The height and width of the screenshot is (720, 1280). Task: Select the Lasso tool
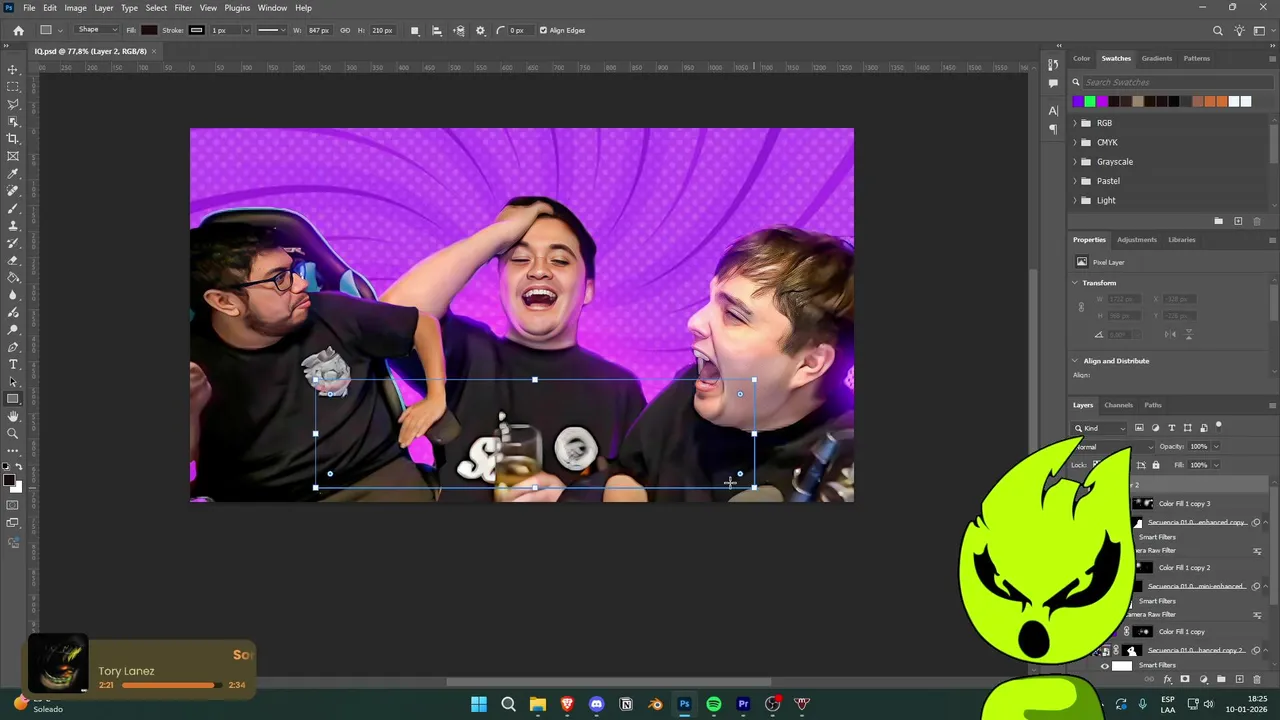(13, 104)
